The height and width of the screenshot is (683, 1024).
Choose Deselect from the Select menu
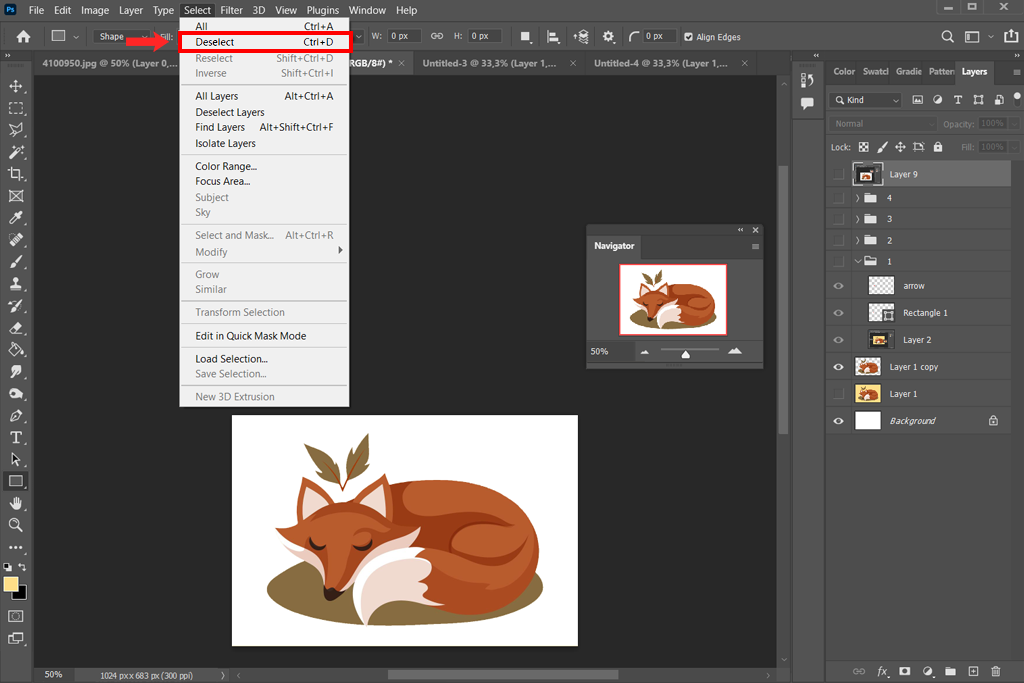coord(264,42)
